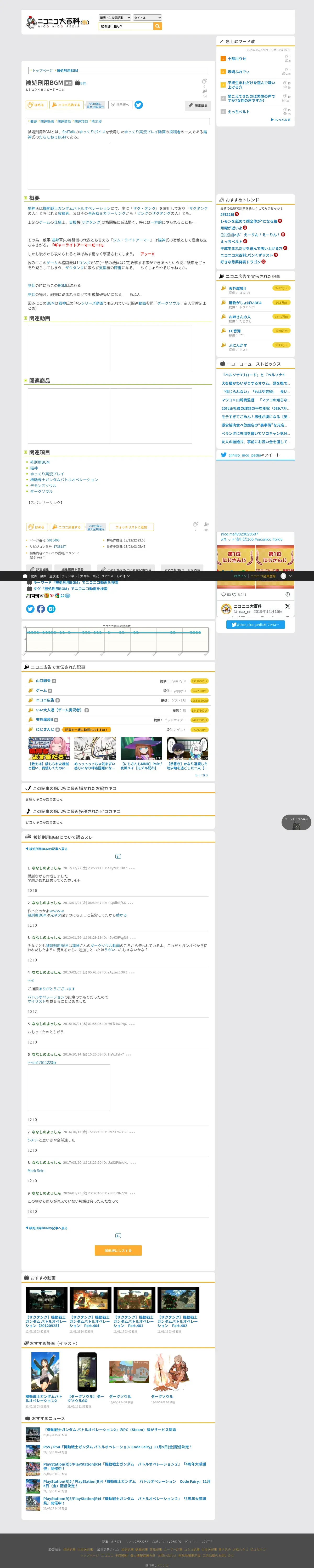Open the タイトル search-type dropdown

click(147, 18)
